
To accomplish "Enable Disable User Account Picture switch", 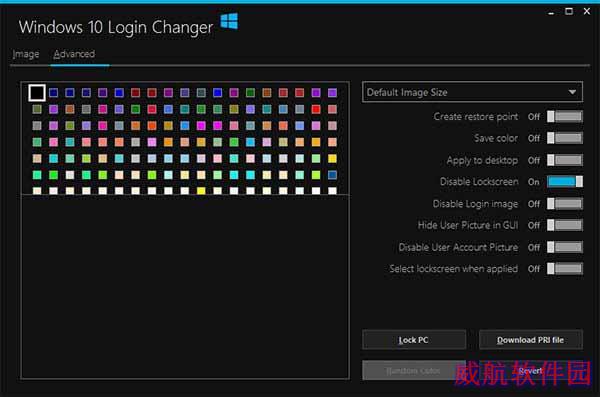I will (565, 247).
